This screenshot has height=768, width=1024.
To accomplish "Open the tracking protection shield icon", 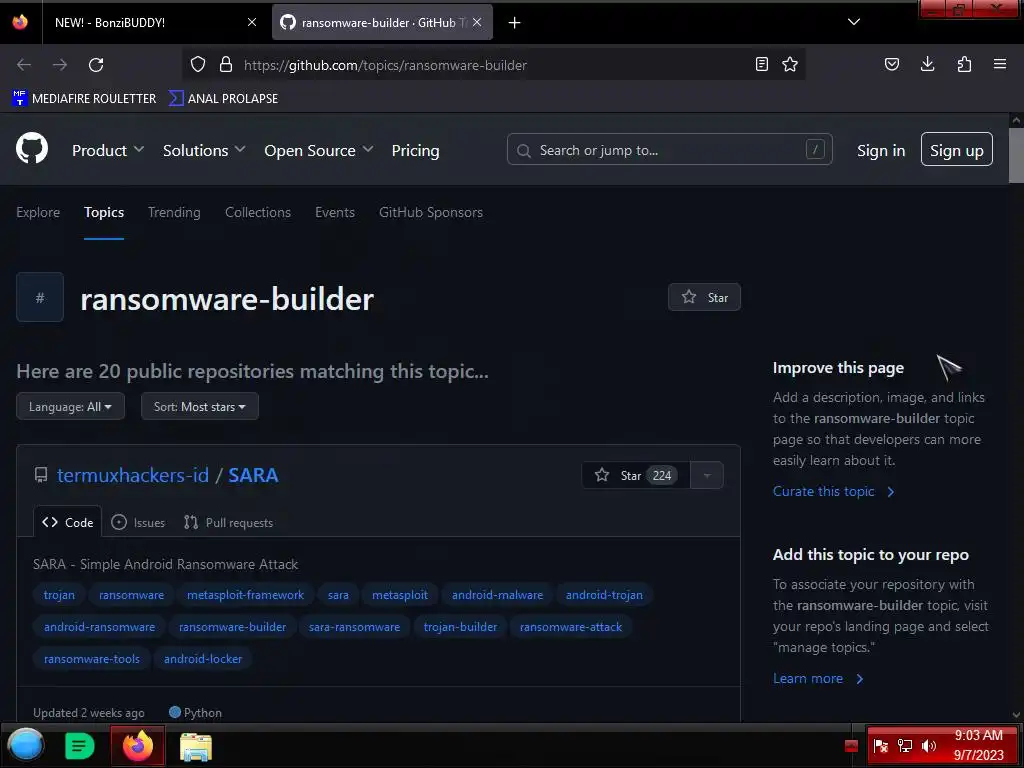I will pos(198,64).
